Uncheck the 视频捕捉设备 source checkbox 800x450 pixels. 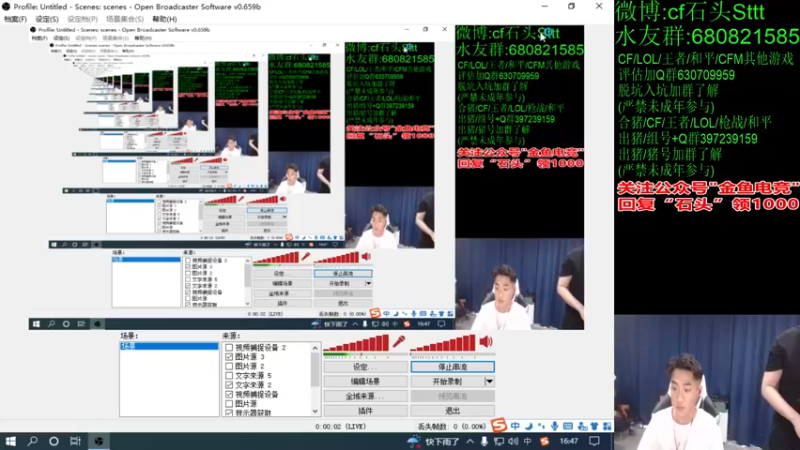click(229, 394)
